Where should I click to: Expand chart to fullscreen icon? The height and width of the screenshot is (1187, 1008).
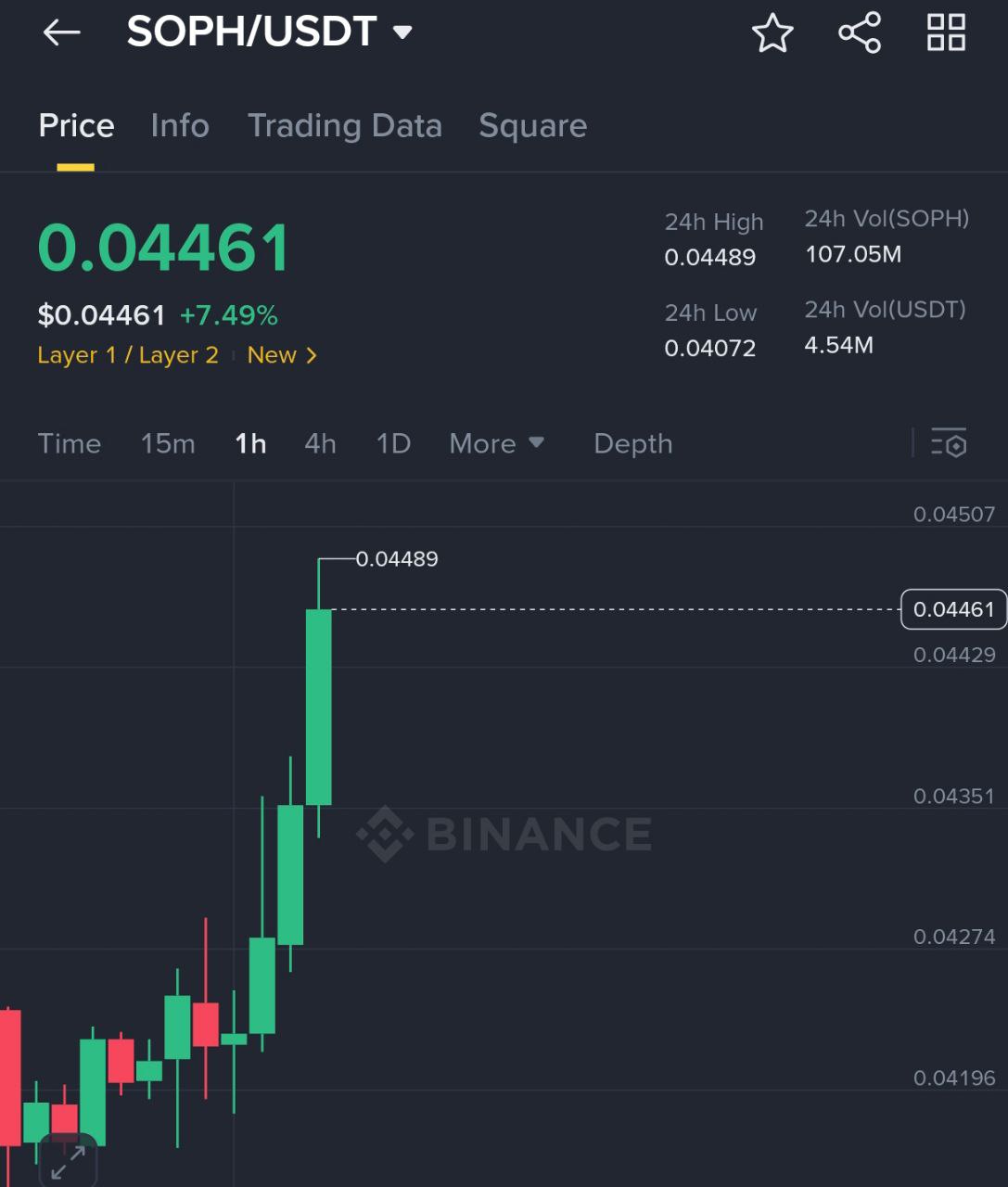69,1162
